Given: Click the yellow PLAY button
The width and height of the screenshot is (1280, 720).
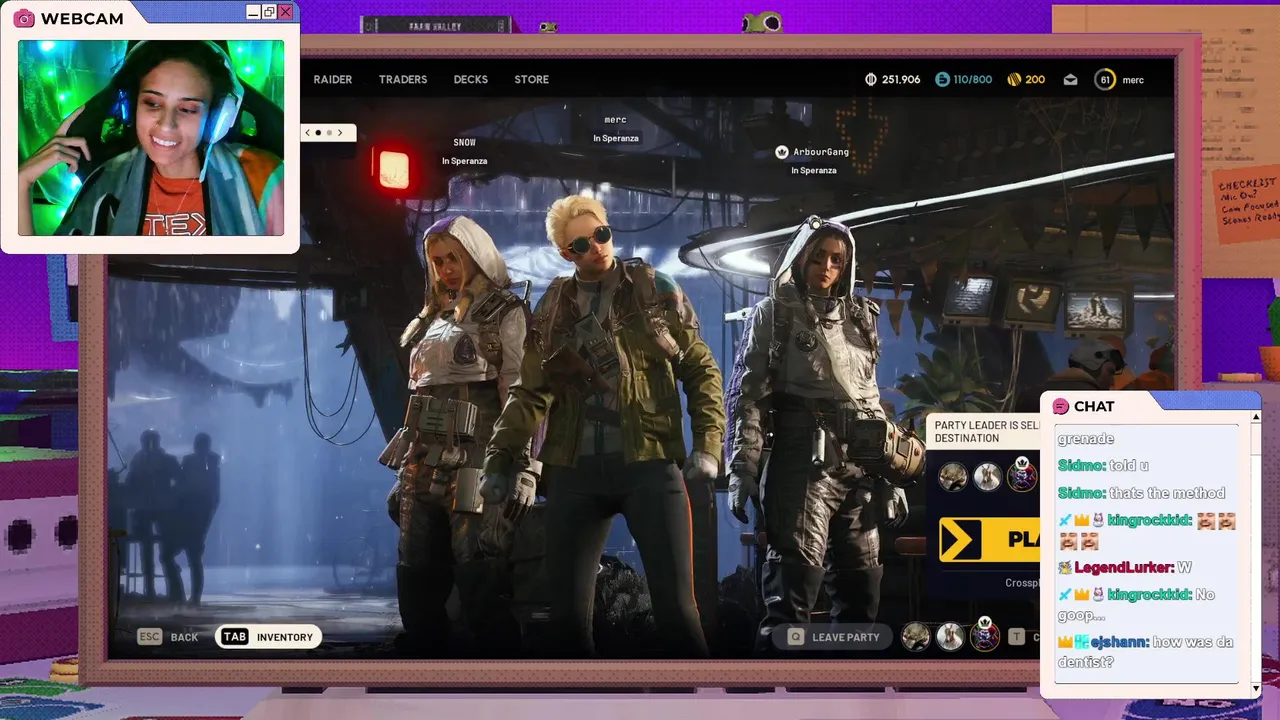Looking at the screenshot, I should 990,540.
